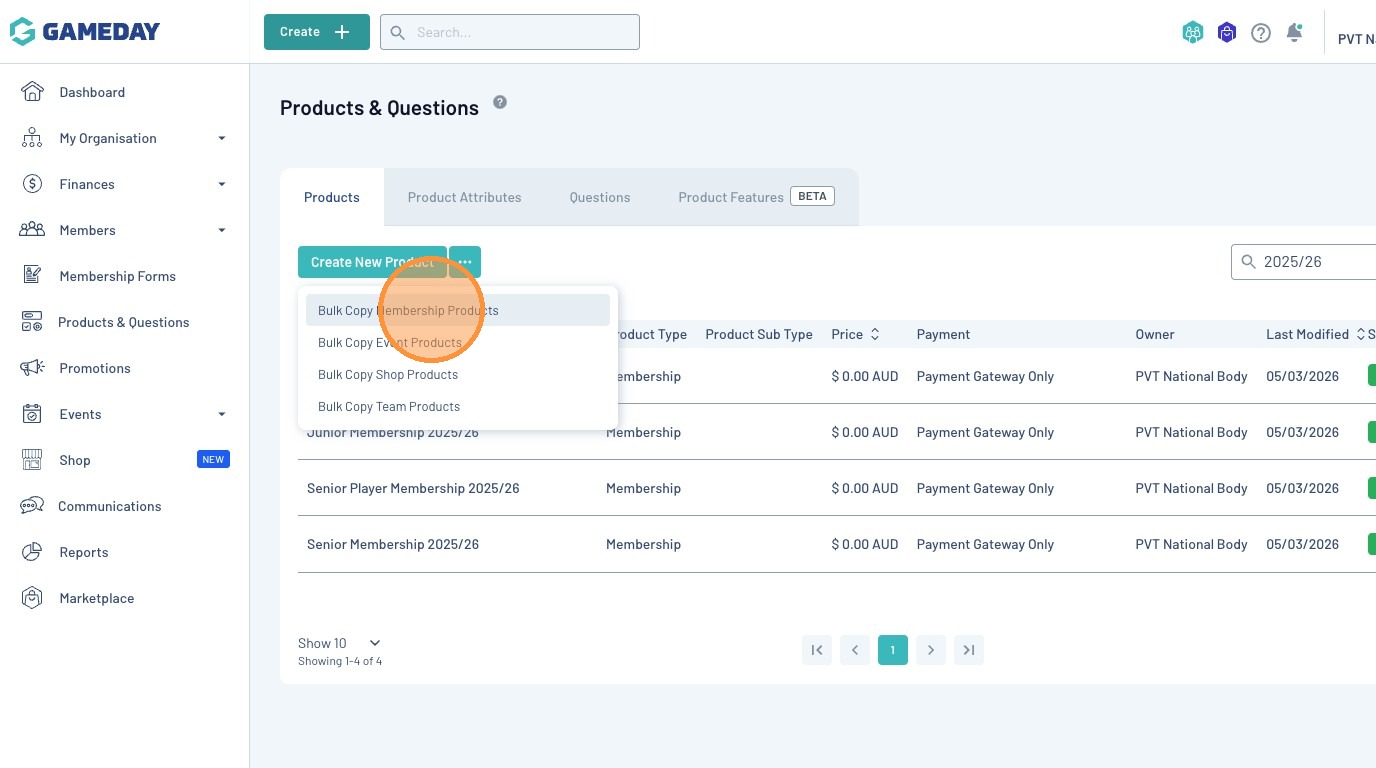The width and height of the screenshot is (1376, 768).
Task: Click the My Organisation hierarchy icon
Action: coord(32,138)
